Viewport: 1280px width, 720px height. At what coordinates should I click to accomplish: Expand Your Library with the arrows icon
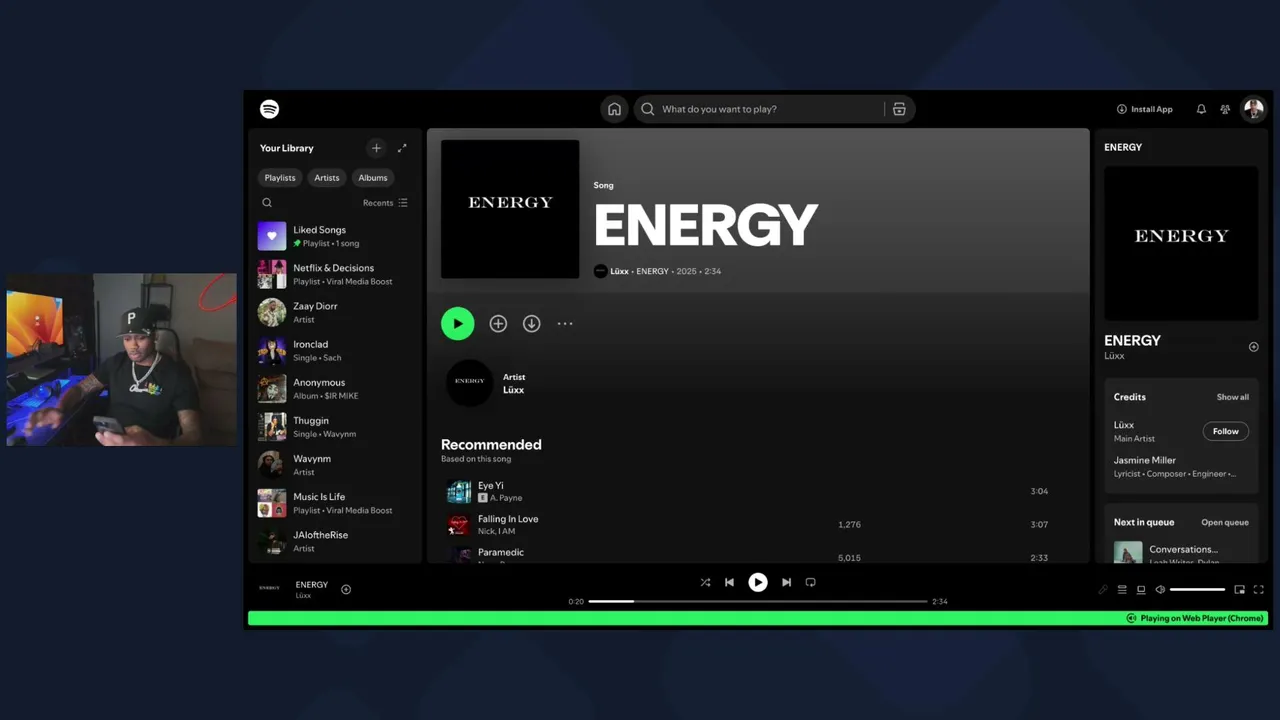(402, 148)
